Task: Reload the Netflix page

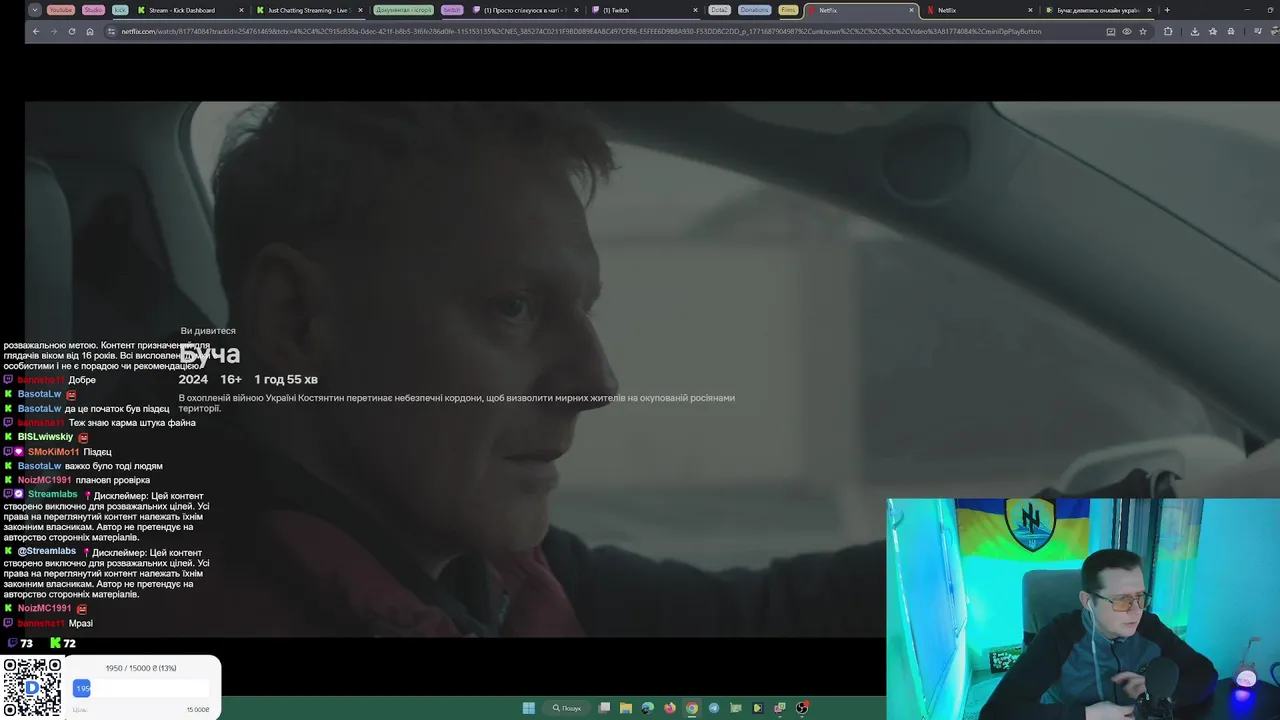Action: click(x=72, y=31)
